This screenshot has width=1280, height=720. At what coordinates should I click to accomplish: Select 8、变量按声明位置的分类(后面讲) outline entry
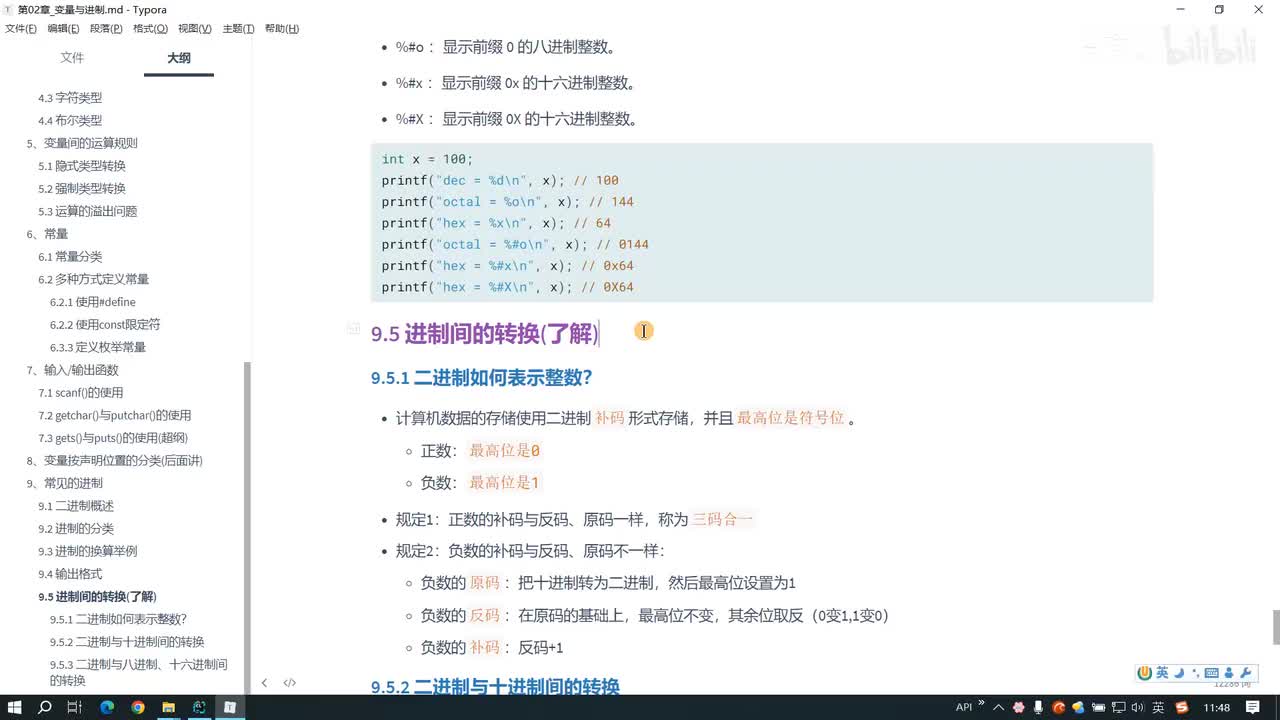click(x=114, y=461)
